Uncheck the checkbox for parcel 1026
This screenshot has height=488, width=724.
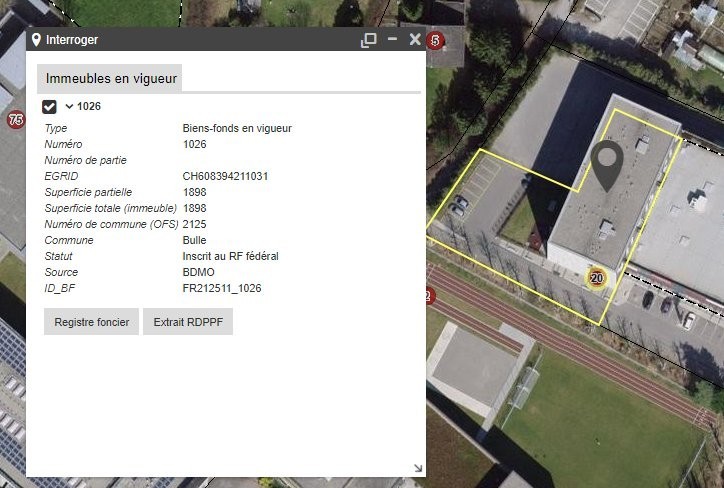tap(49, 107)
